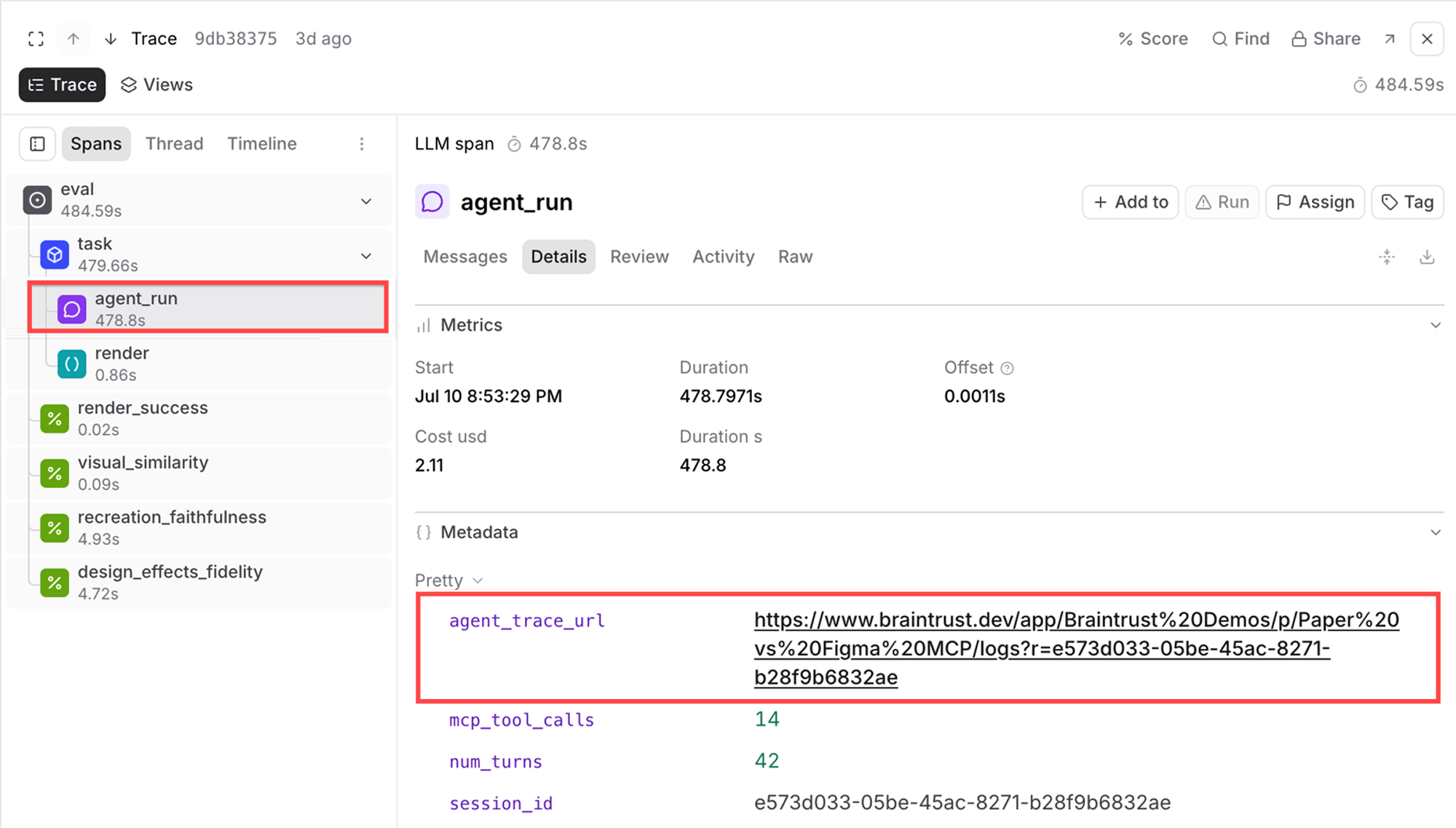1456x828 pixels.
Task: Click the Start time Jul 10 8:53:29 PM
Action: coord(488,396)
